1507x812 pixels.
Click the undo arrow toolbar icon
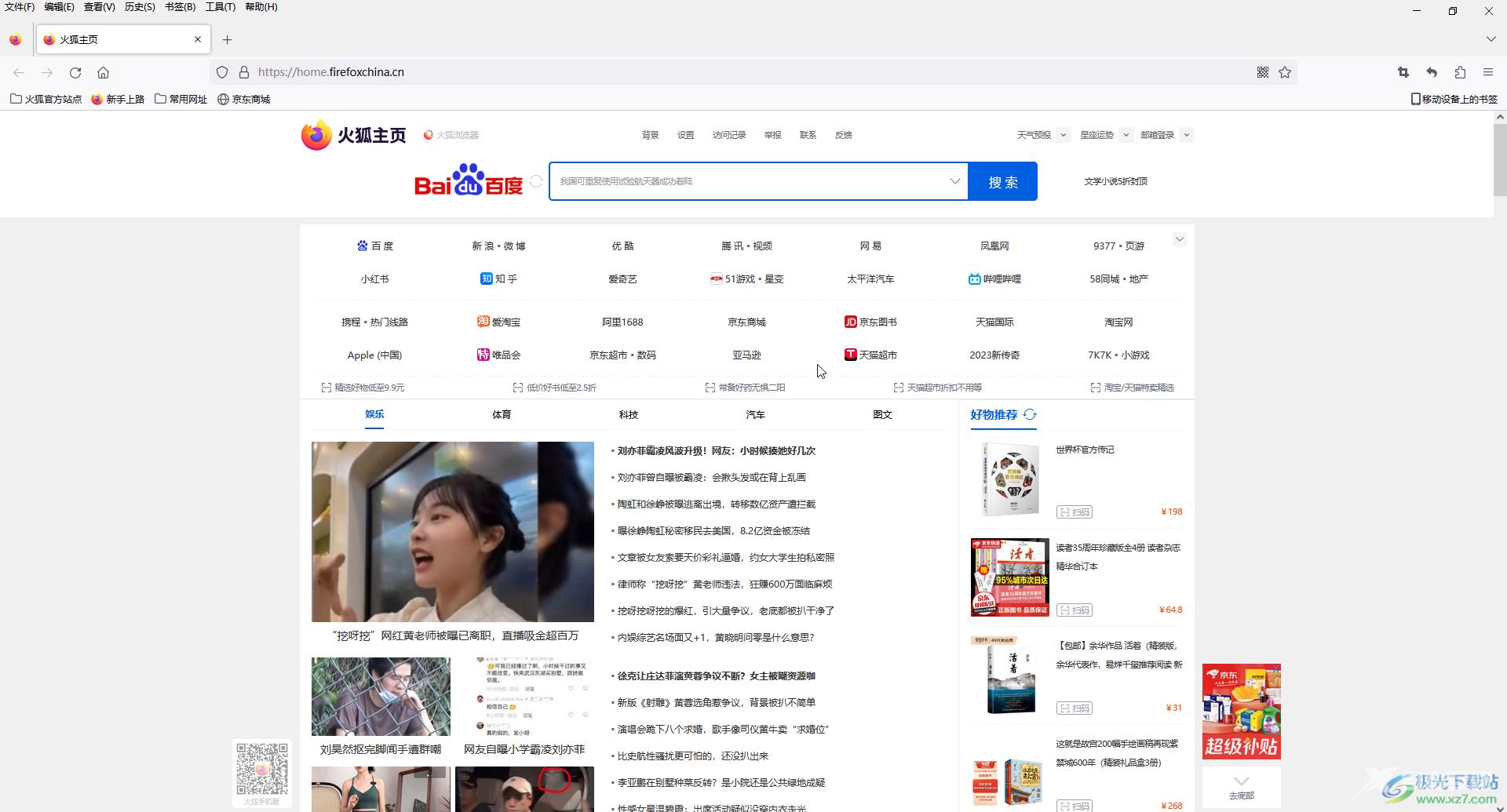coord(1432,72)
